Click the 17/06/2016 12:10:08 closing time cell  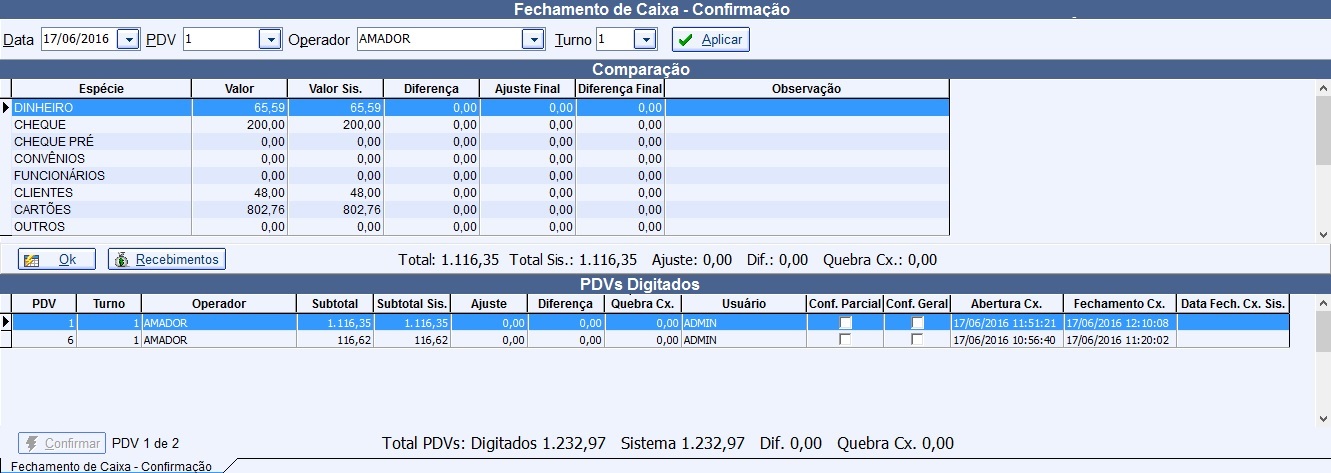[x=1119, y=323]
